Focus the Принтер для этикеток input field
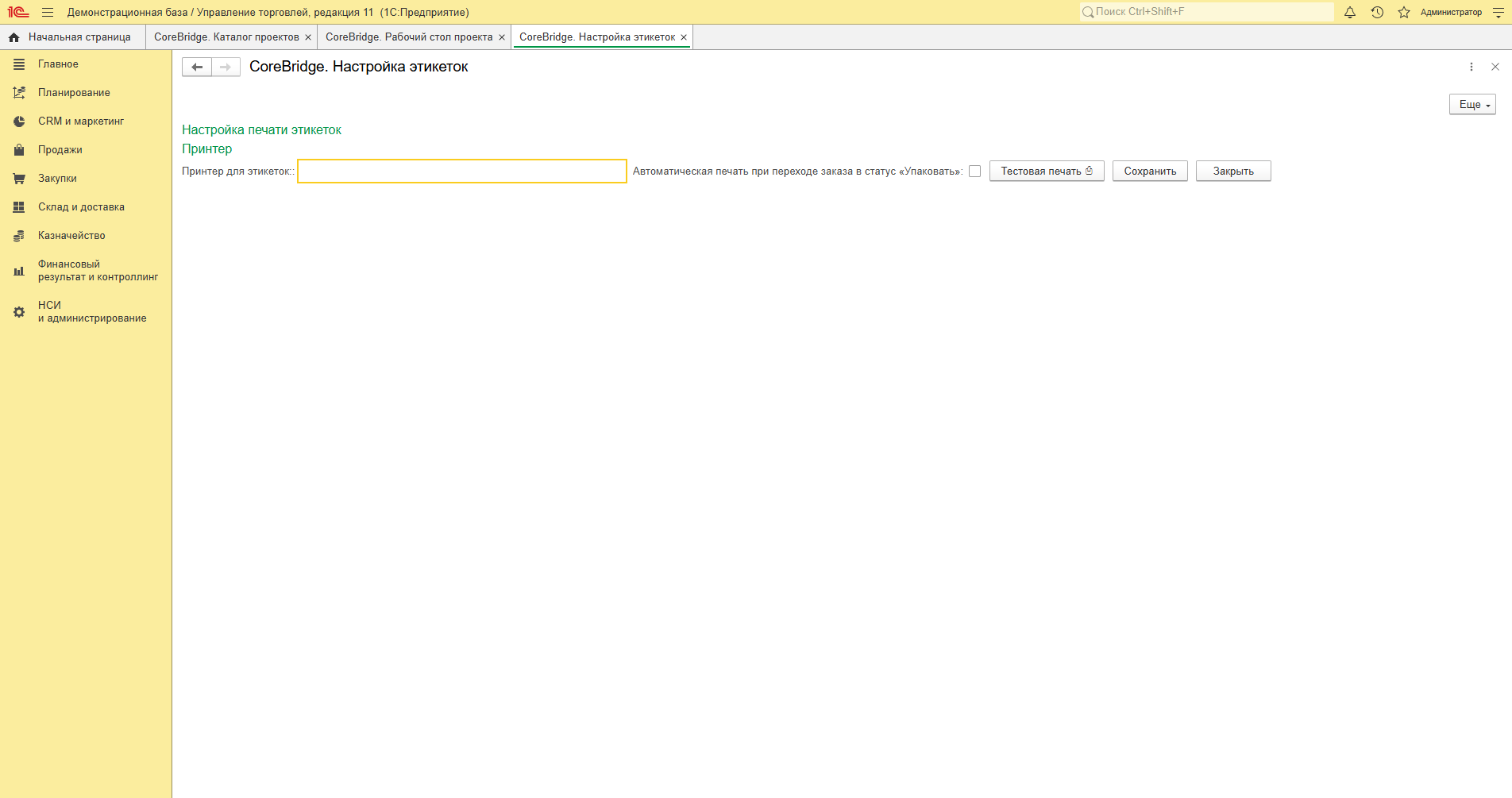The width and height of the screenshot is (1512, 798). 462,172
